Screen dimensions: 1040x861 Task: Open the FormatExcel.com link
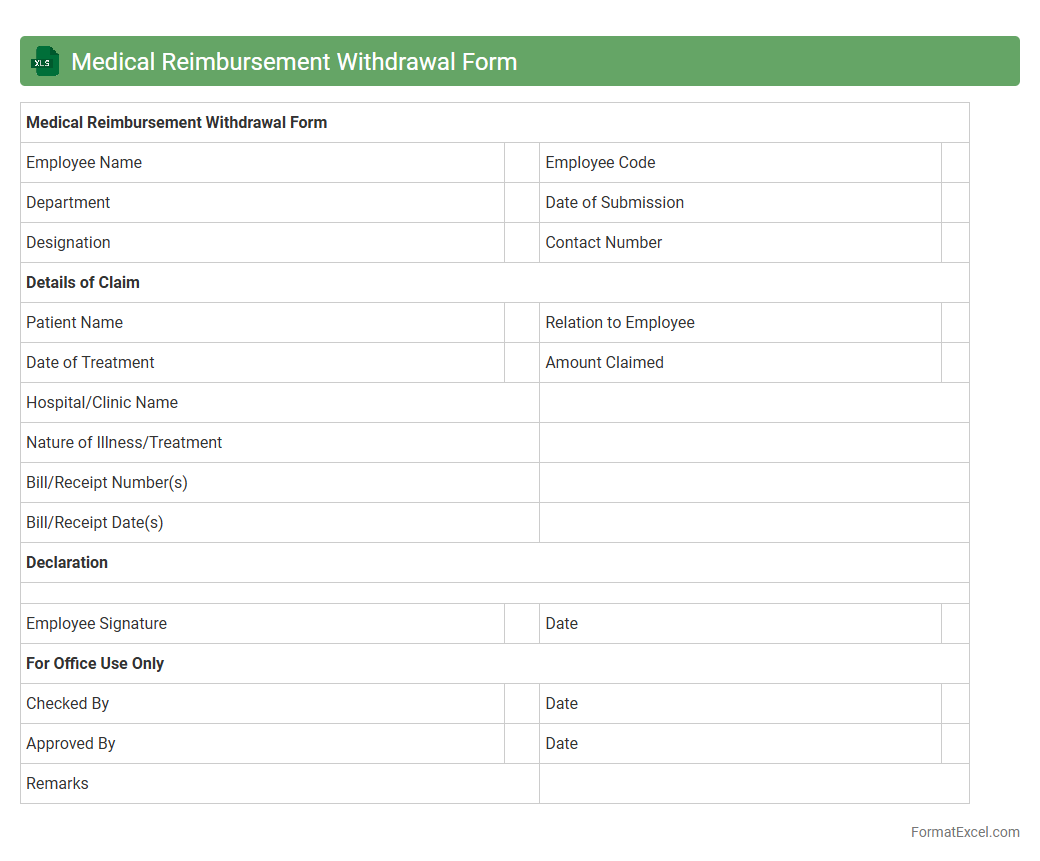pyautogui.click(x=964, y=832)
